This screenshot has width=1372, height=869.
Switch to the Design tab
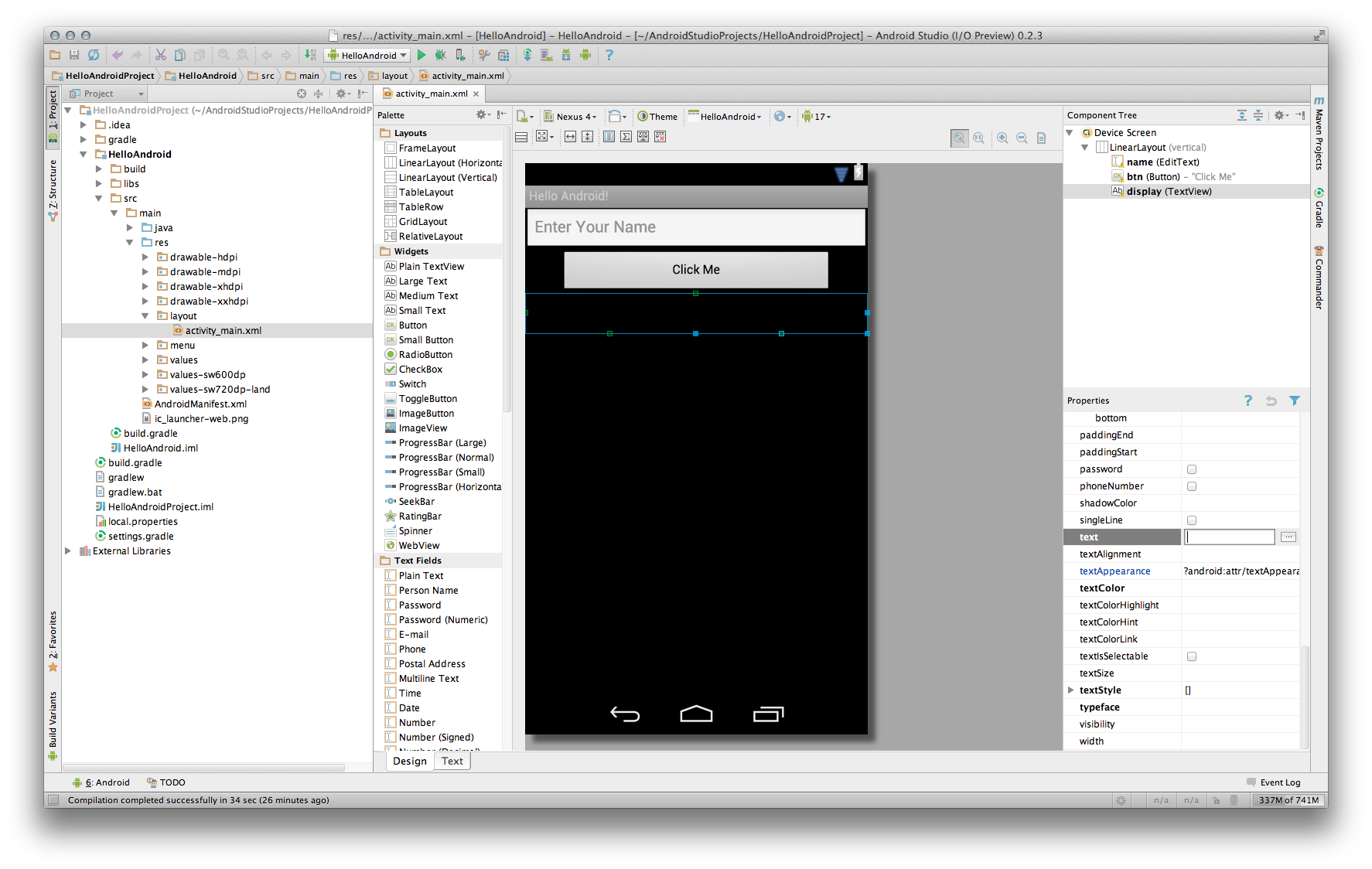point(410,762)
